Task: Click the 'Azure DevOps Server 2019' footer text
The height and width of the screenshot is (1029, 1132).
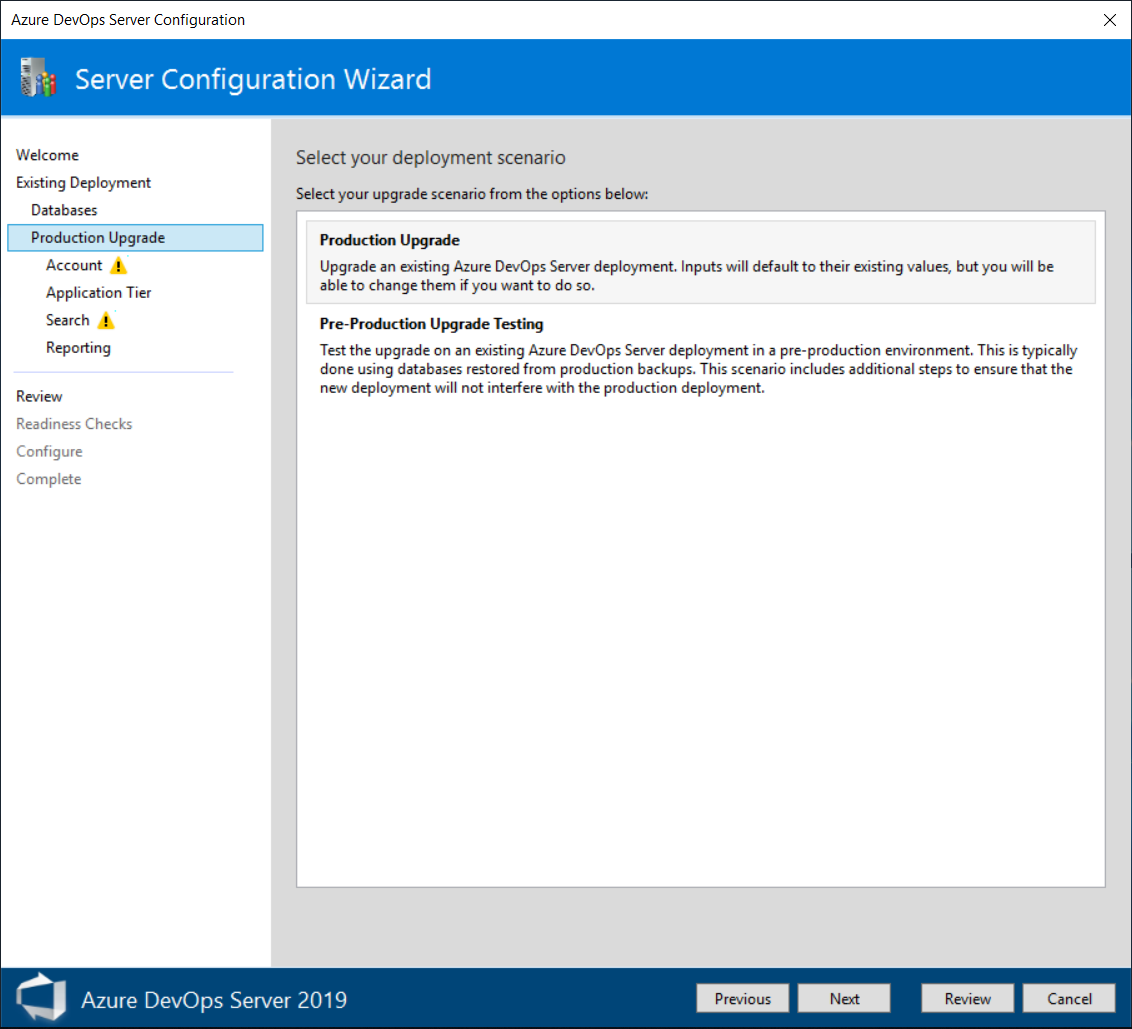Action: [x=214, y=999]
